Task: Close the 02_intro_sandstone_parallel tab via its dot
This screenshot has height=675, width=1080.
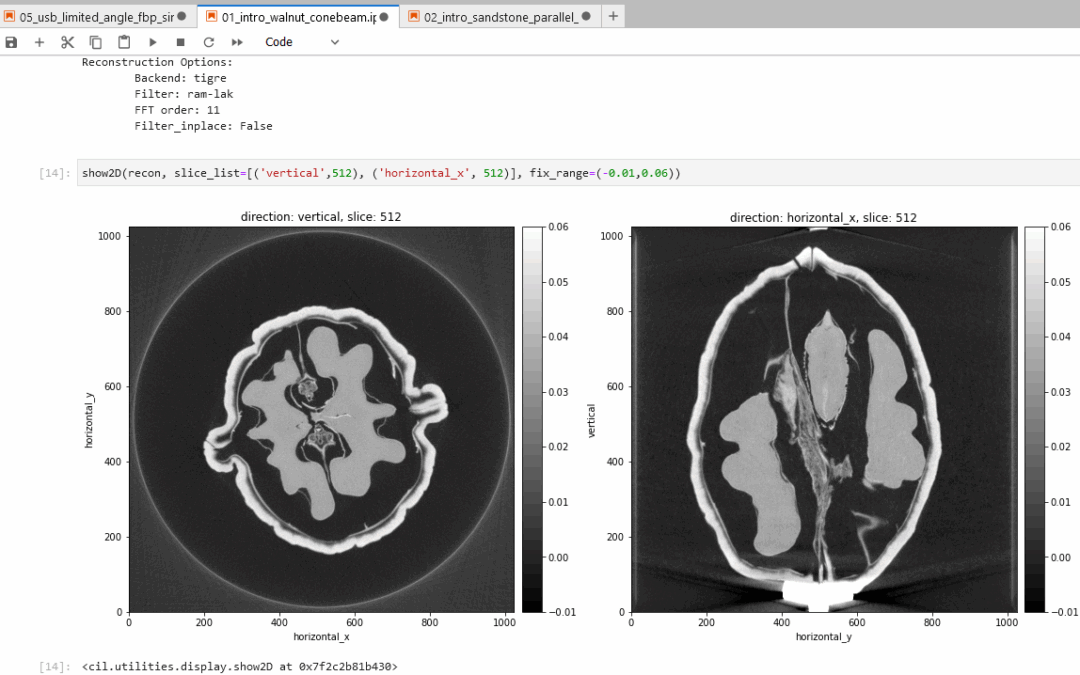Action: (x=585, y=17)
